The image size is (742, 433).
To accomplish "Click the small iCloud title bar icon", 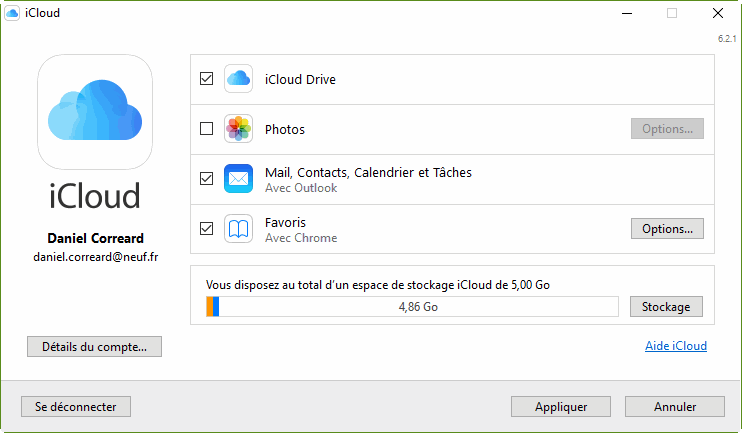I will pyautogui.click(x=12, y=13).
